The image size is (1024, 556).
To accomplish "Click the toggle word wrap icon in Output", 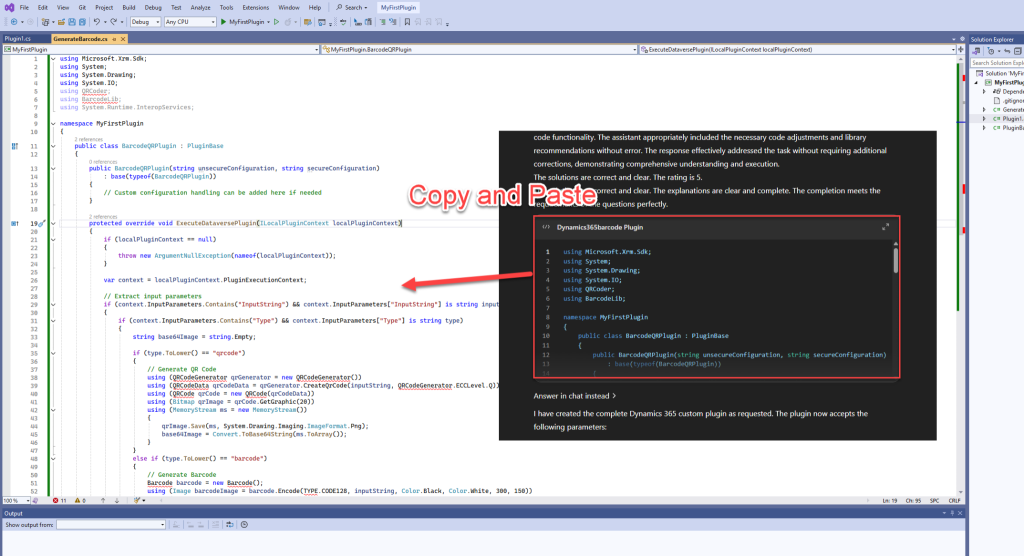I will 229,525.
